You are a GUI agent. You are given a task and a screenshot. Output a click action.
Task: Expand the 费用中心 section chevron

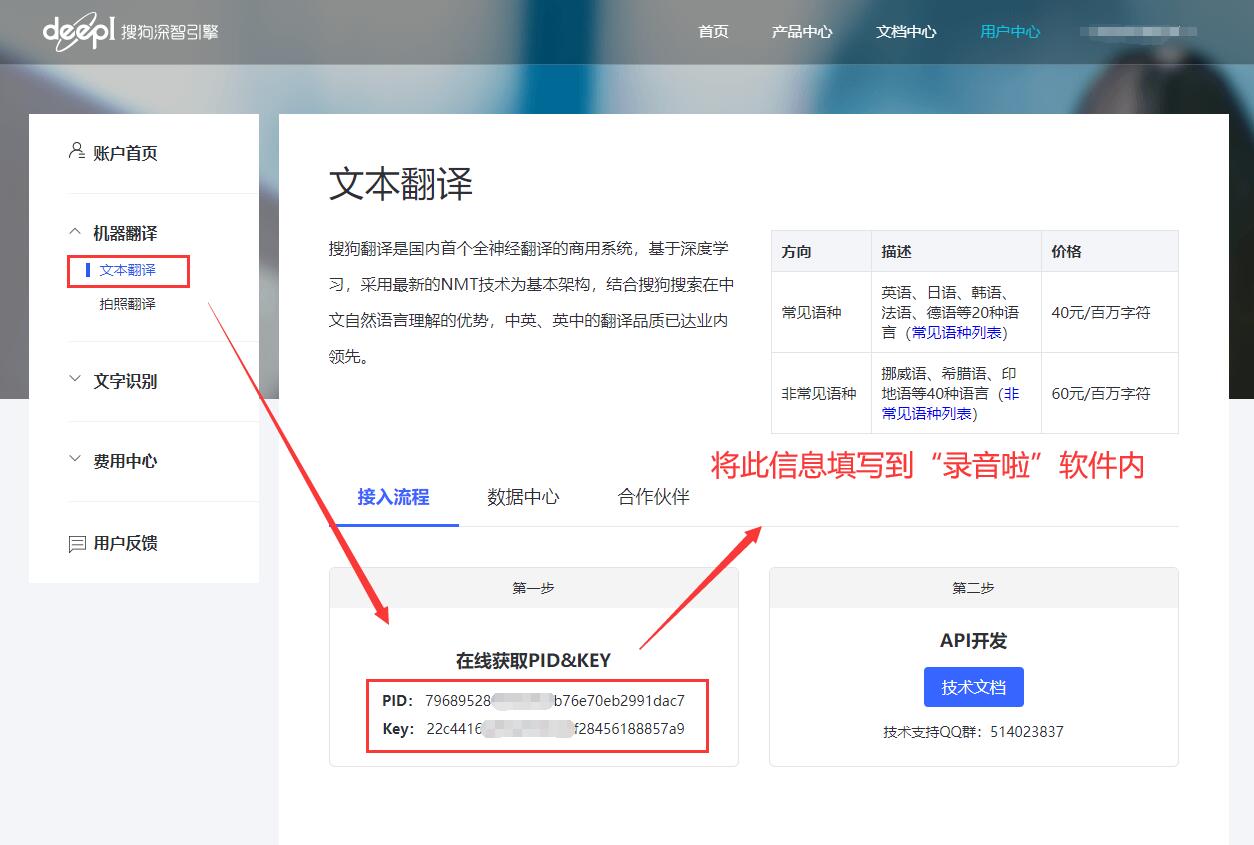[74, 459]
